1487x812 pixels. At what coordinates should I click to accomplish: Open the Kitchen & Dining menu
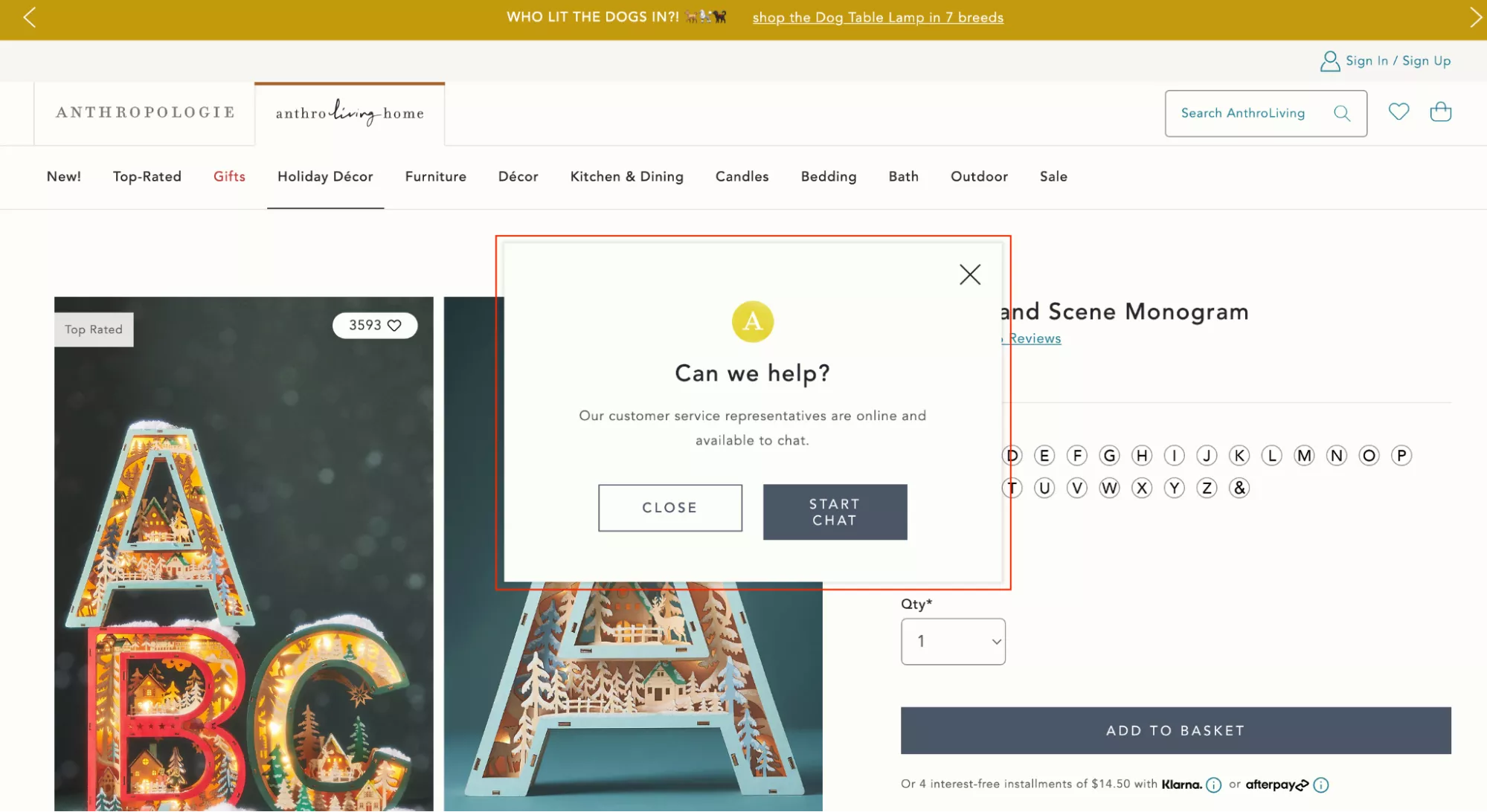tap(626, 176)
